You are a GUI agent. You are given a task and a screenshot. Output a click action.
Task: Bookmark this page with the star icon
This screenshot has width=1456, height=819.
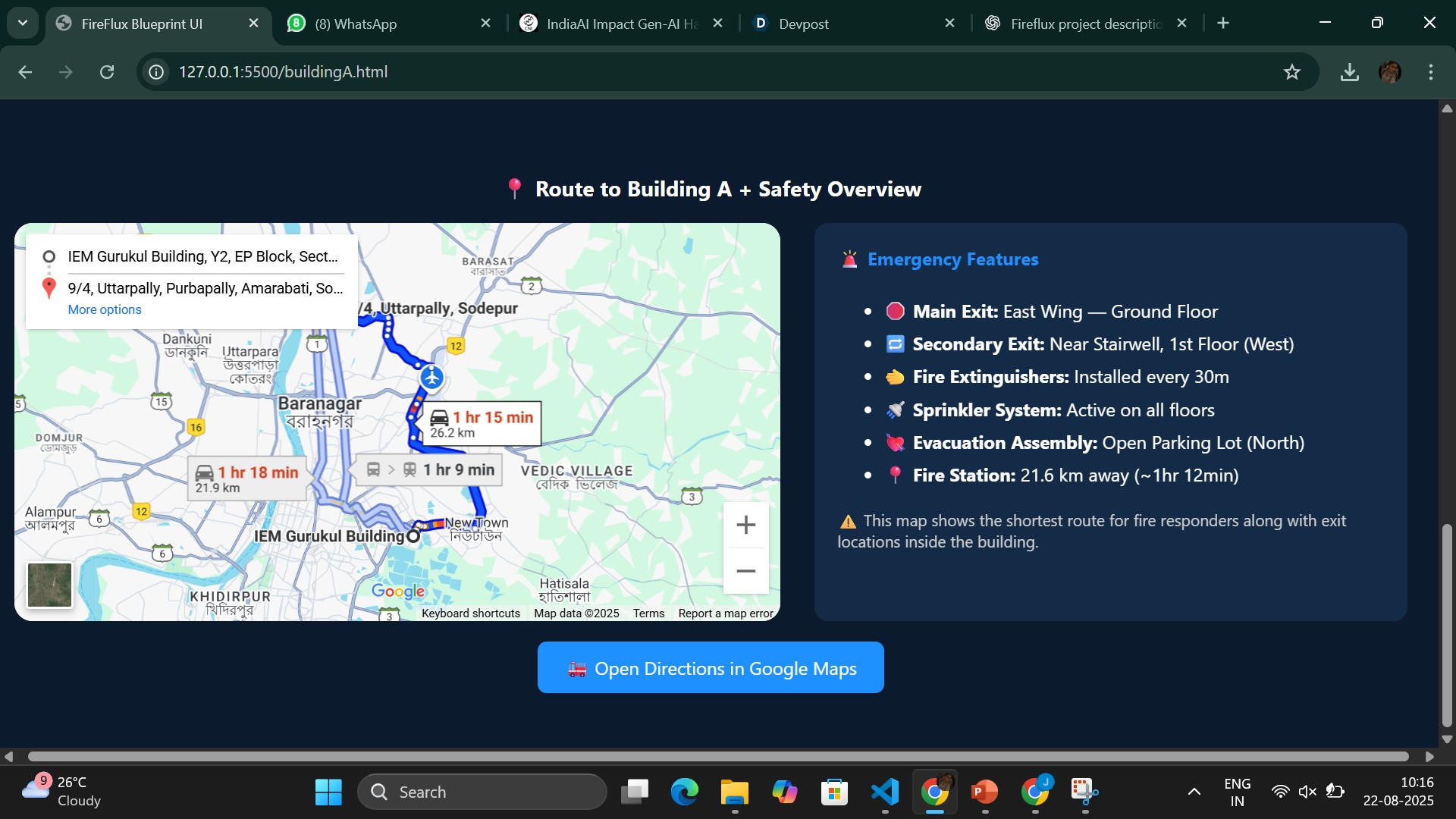pyautogui.click(x=1291, y=72)
